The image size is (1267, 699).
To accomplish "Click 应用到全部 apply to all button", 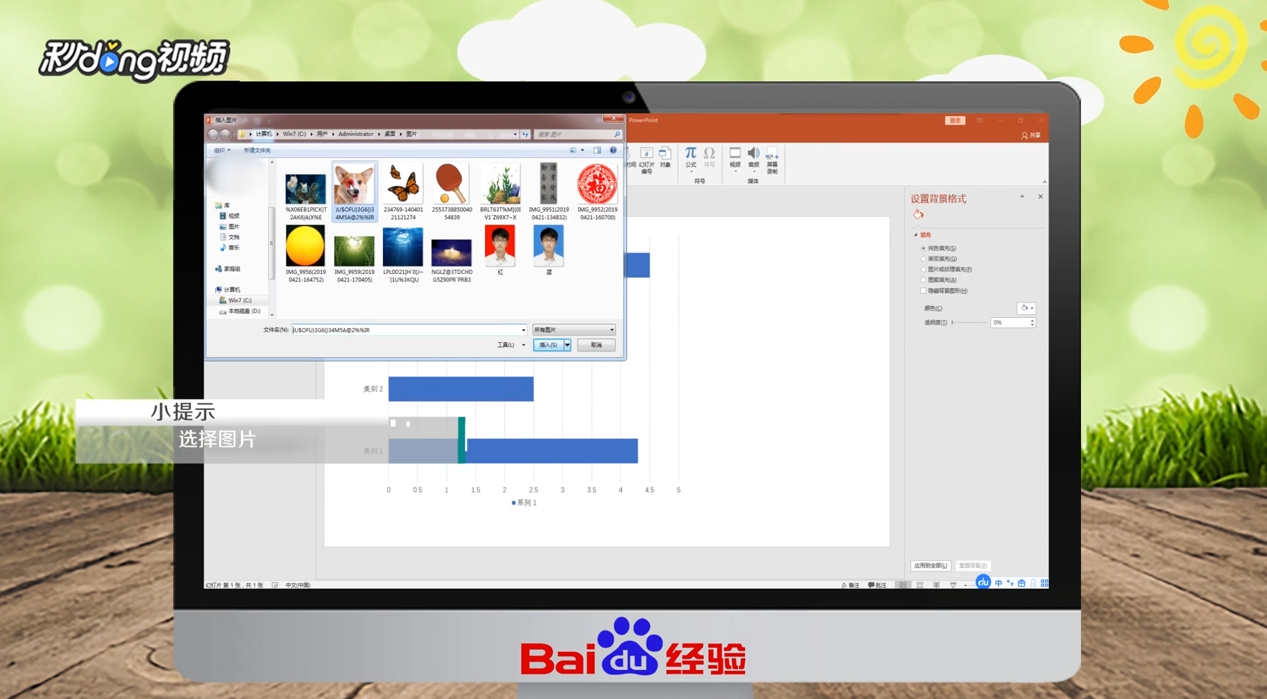I will (x=930, y=566).
